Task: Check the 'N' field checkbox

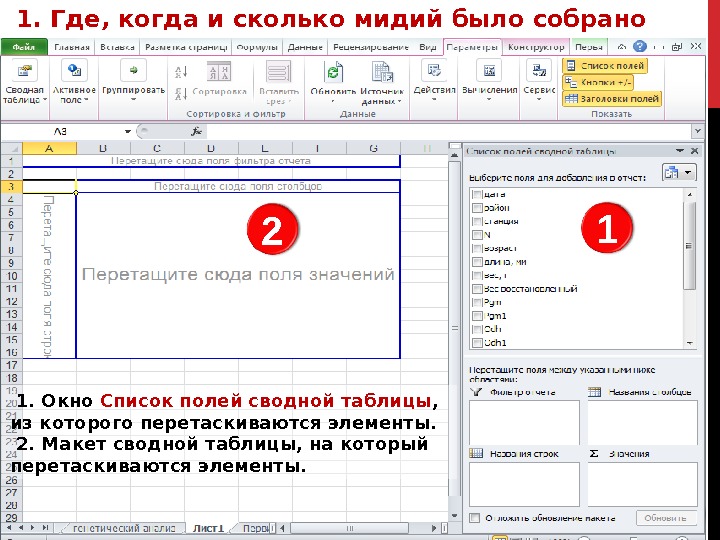Action: coord(477,235)
